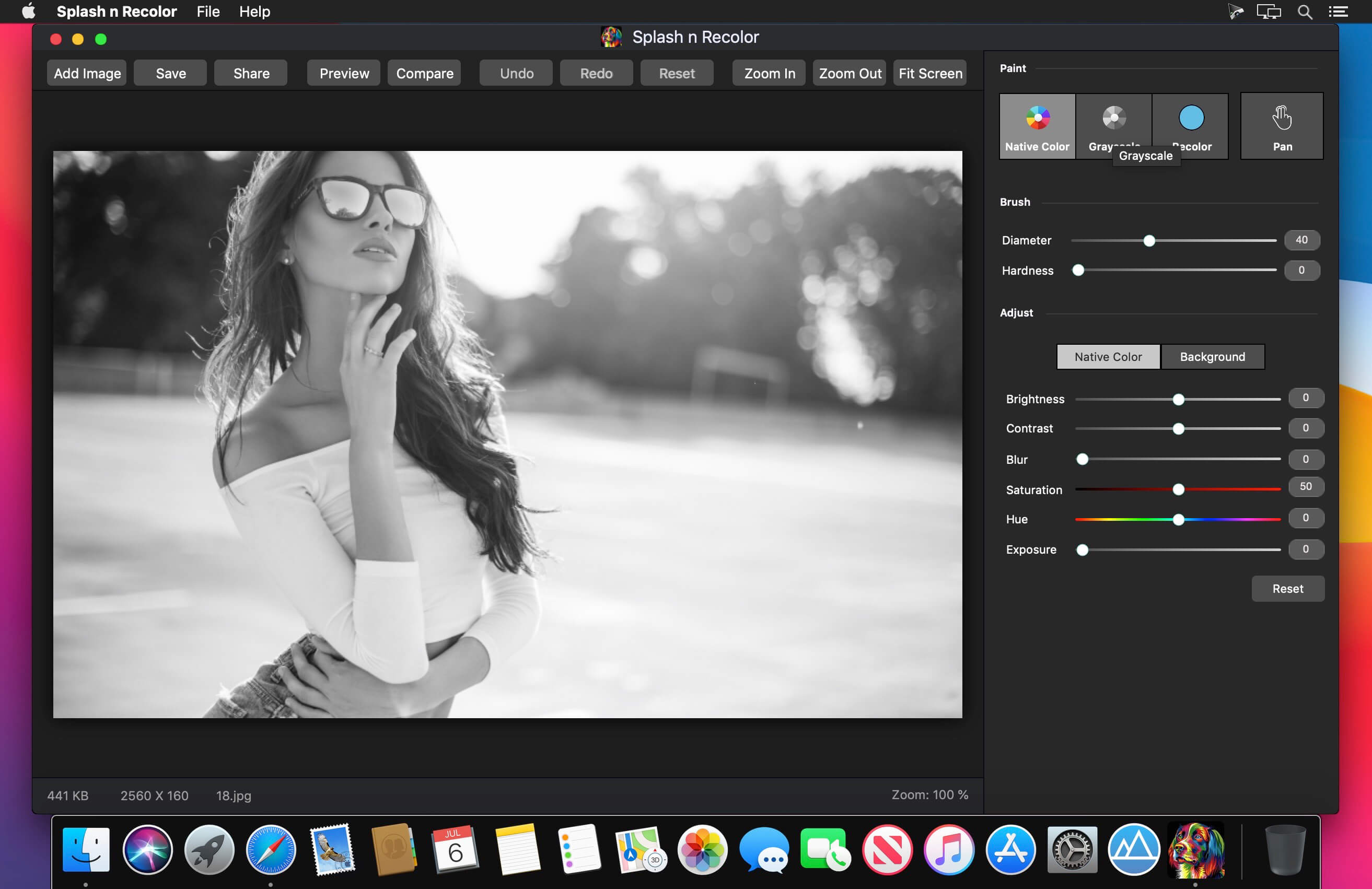Click the Undo button
The width and height of the screenshot is (1372, 889).
point(515,73)
